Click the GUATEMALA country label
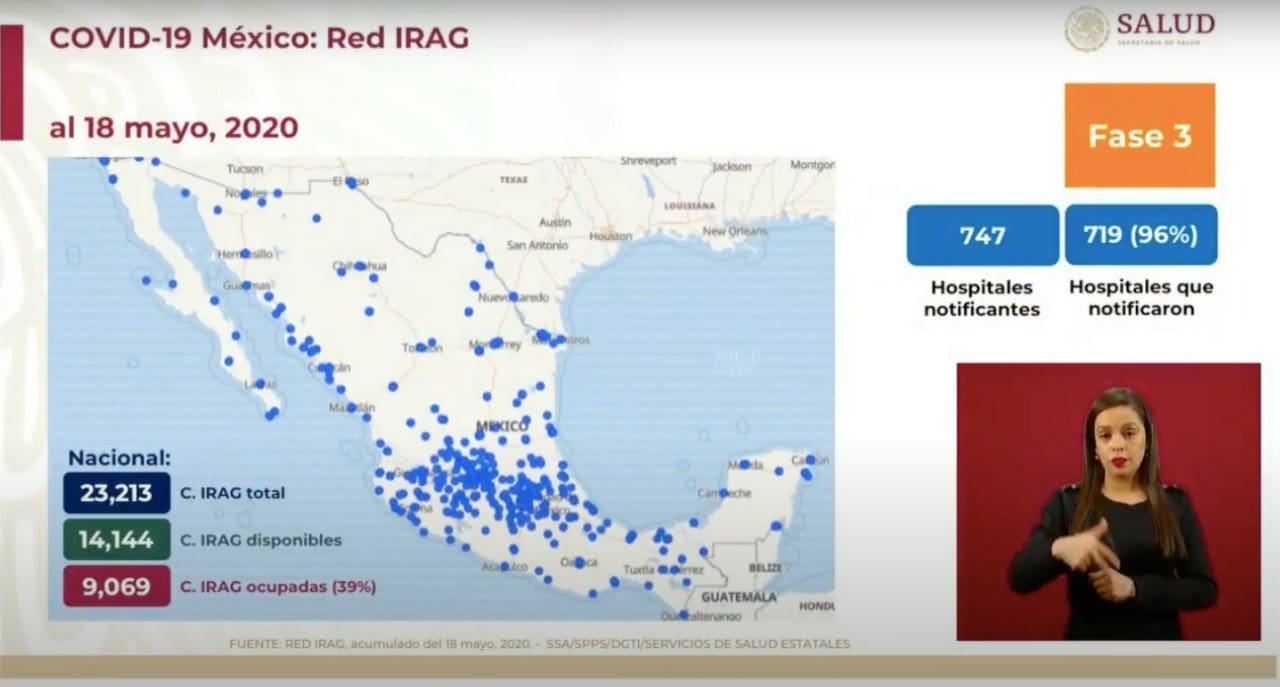1280x687 pixels. coord(739,597)
